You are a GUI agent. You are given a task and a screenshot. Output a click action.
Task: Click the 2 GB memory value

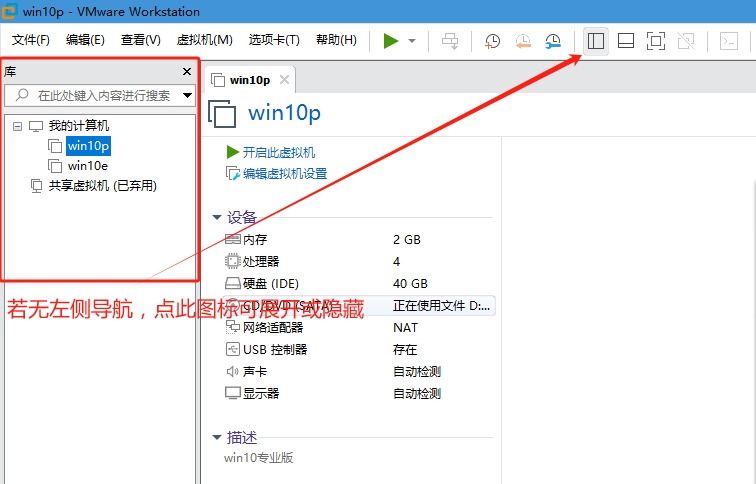[407, 240]
